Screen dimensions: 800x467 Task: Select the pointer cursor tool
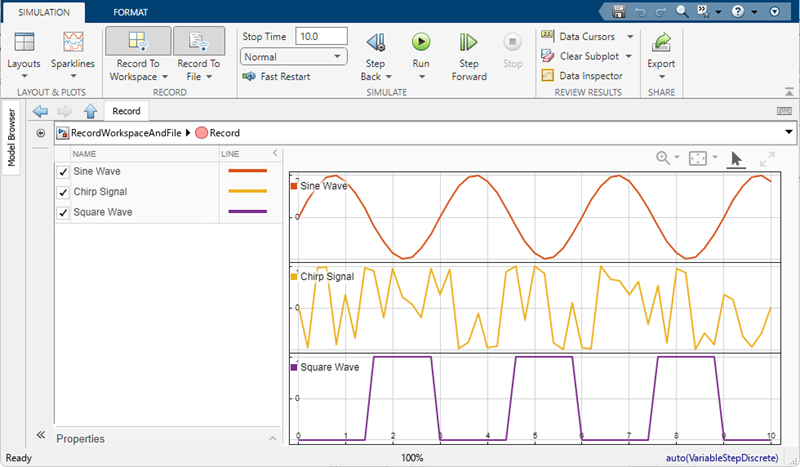click(736, 159)
